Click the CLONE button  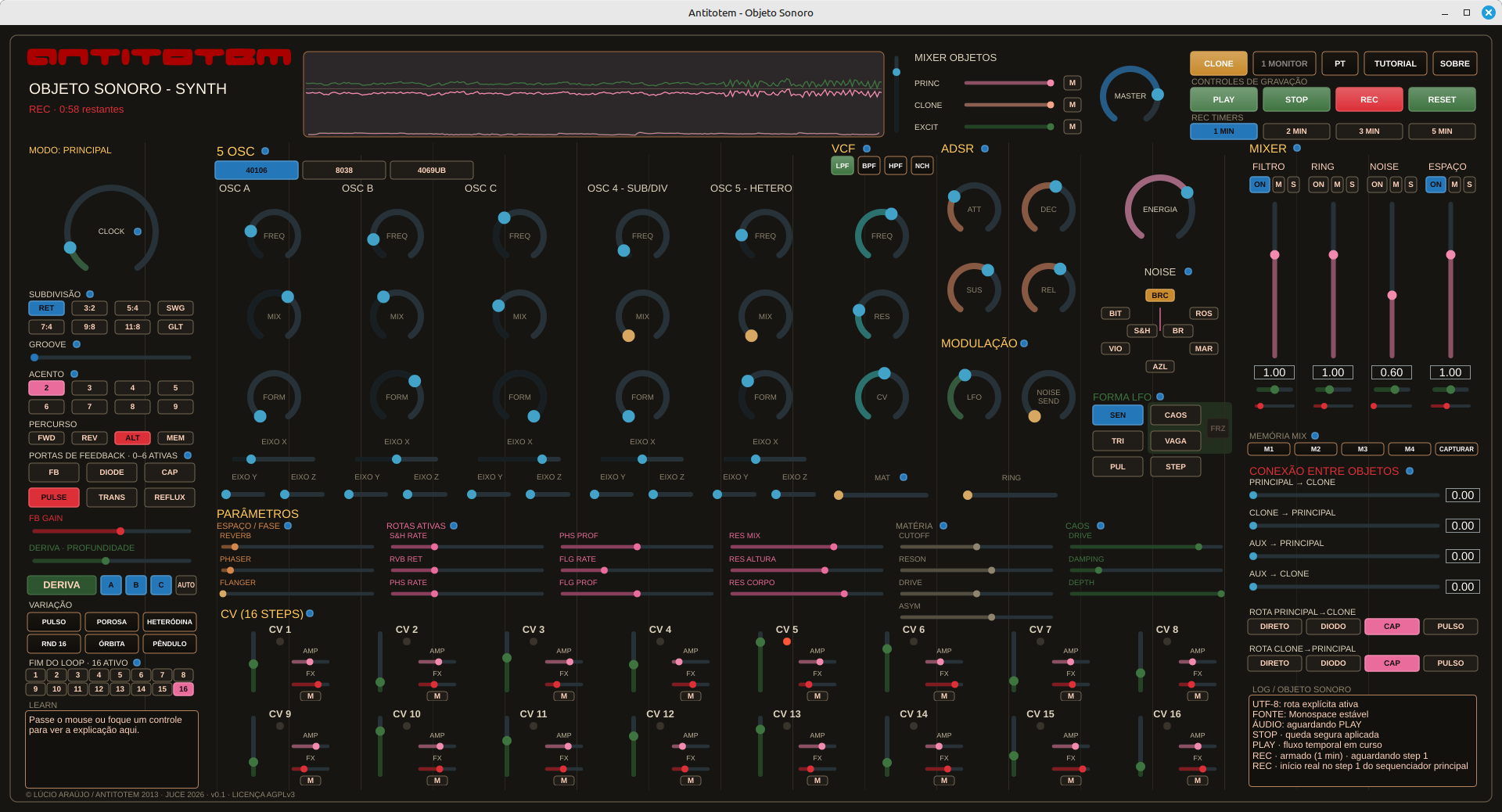1219,63
